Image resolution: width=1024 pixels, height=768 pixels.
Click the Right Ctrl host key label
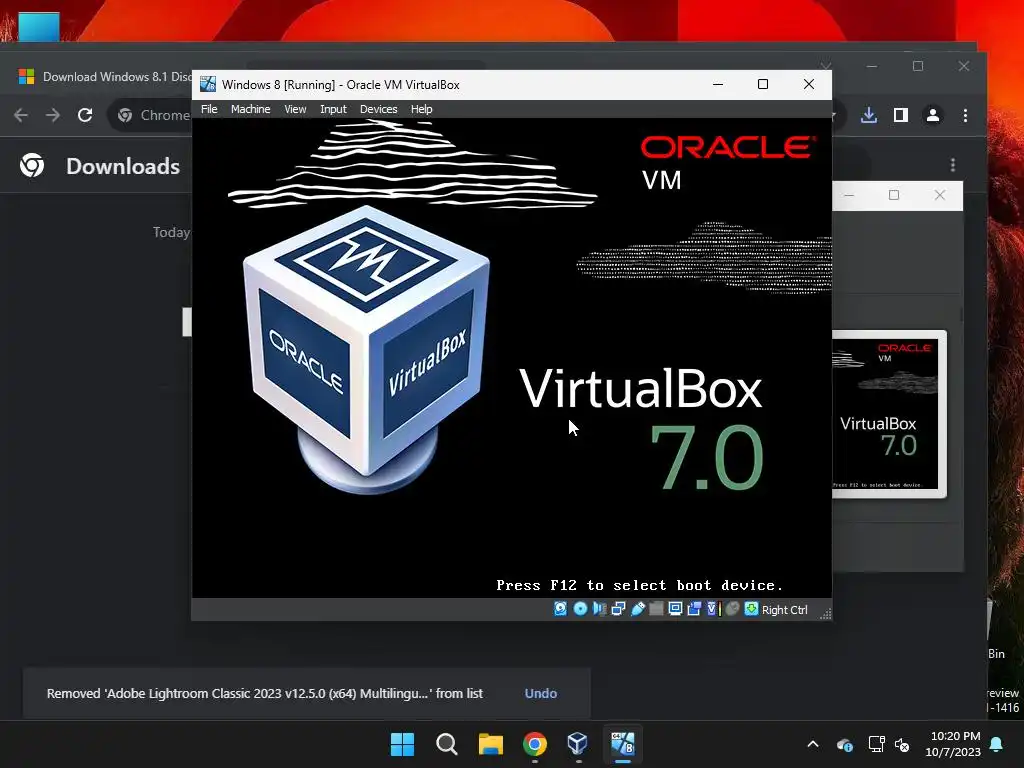click(784, 610)
